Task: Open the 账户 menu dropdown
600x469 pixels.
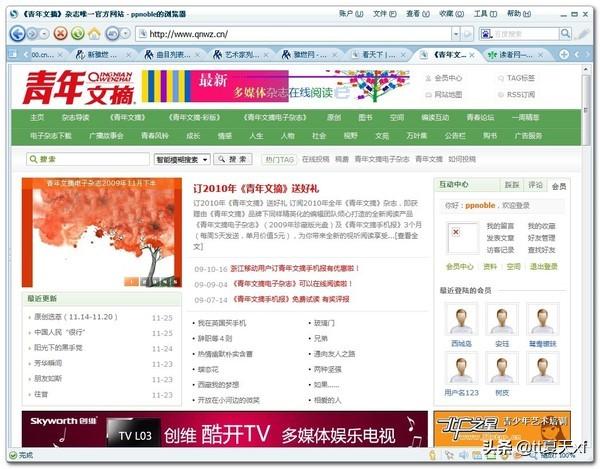Action: click(x=350, y=14)
